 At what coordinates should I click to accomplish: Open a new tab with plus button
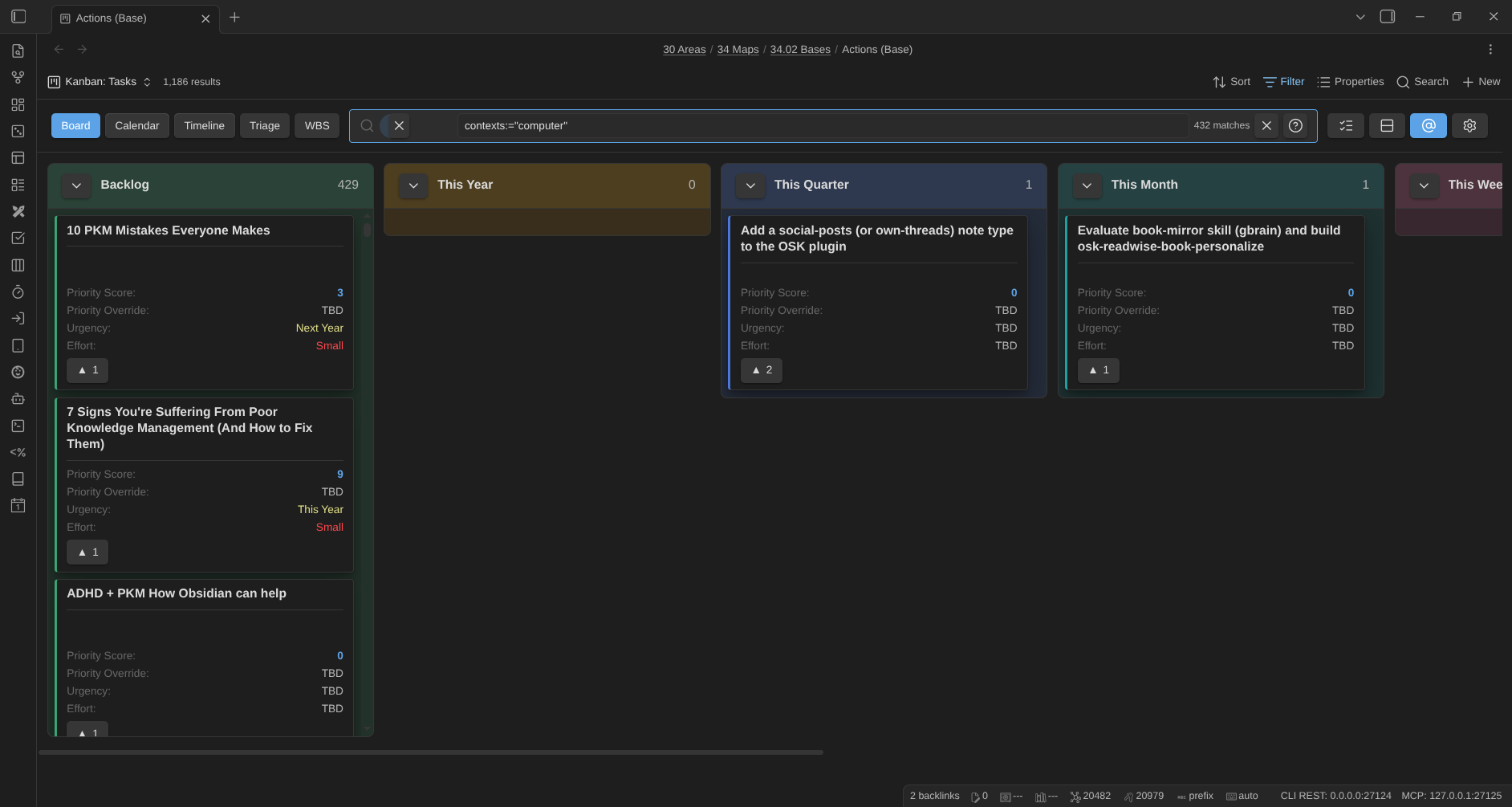(x=234, y=17)
